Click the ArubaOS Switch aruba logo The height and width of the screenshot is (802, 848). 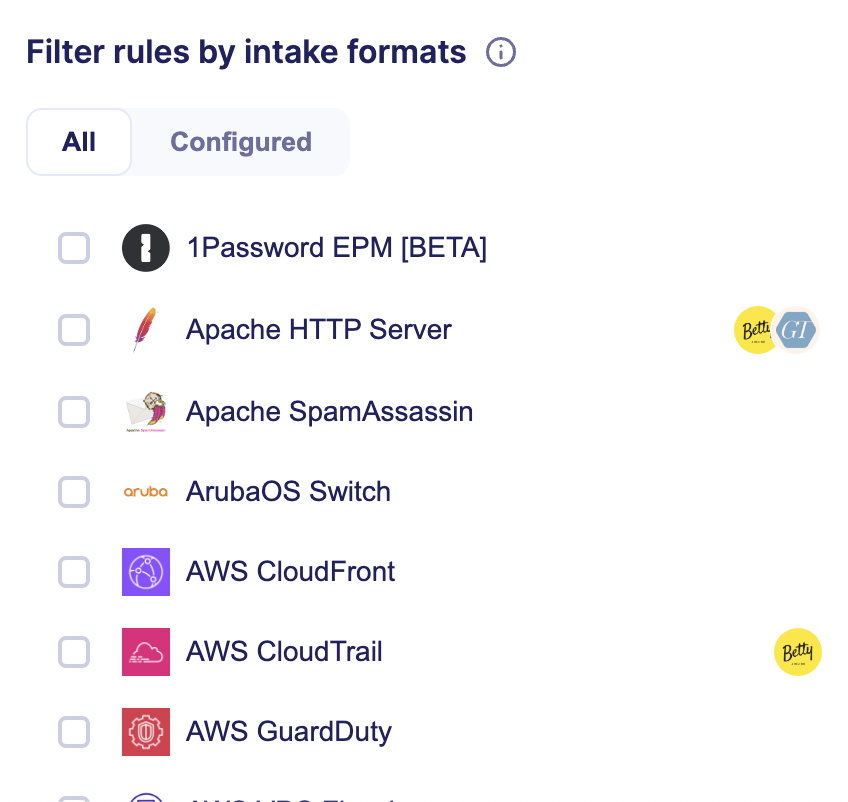click(146, 491)
